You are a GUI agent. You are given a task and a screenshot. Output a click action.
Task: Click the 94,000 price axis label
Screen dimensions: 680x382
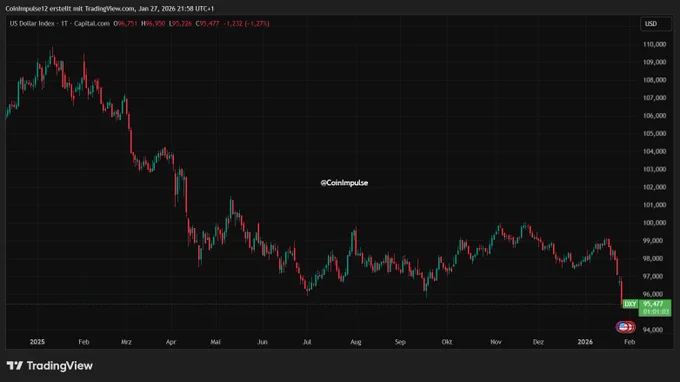point(653,330)
